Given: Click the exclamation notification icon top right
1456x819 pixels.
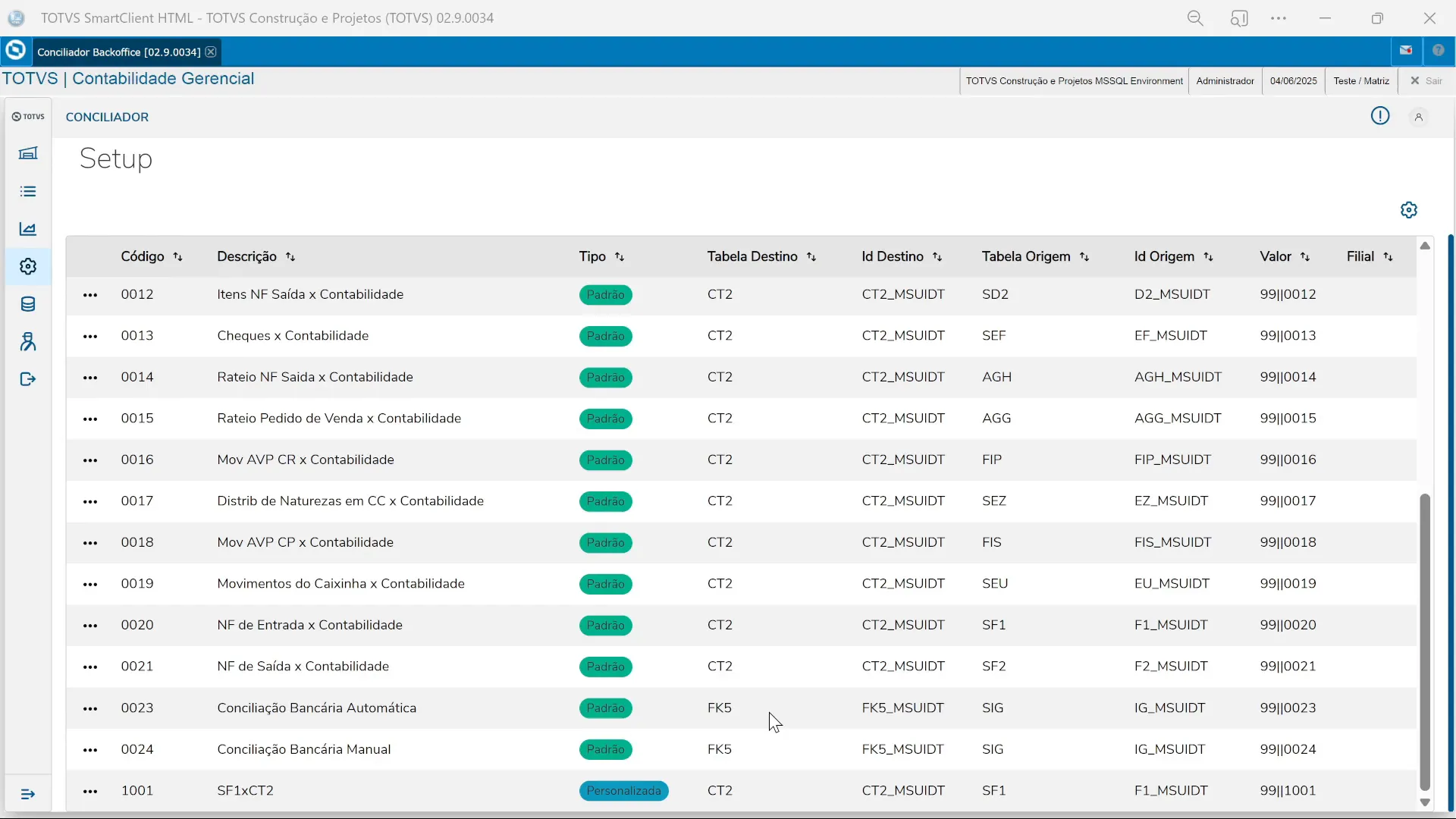Looking at the screenshot, I should pos(1380,115).
